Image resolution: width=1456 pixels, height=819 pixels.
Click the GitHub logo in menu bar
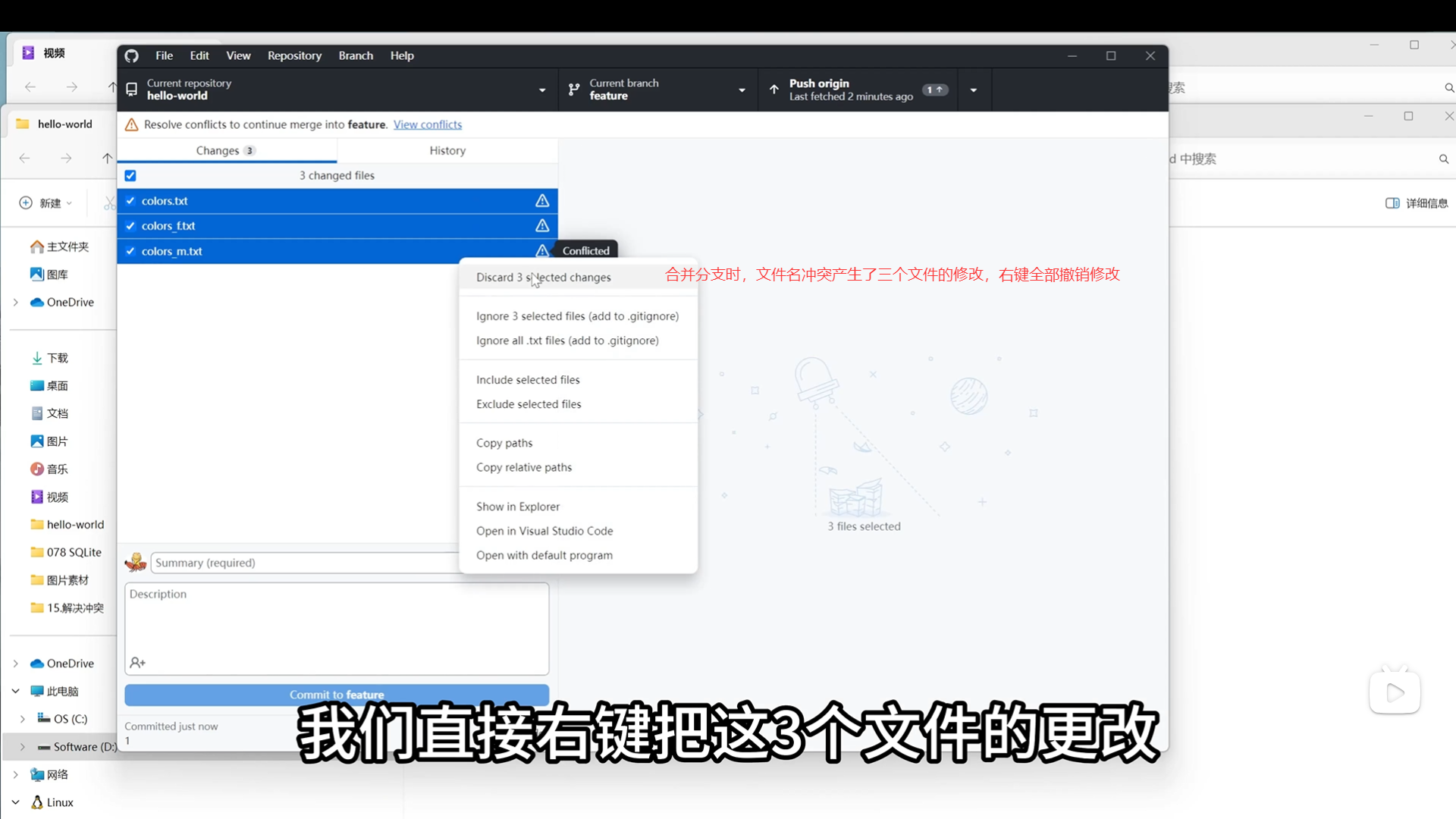pyautogui.click(x=131, y=55)
